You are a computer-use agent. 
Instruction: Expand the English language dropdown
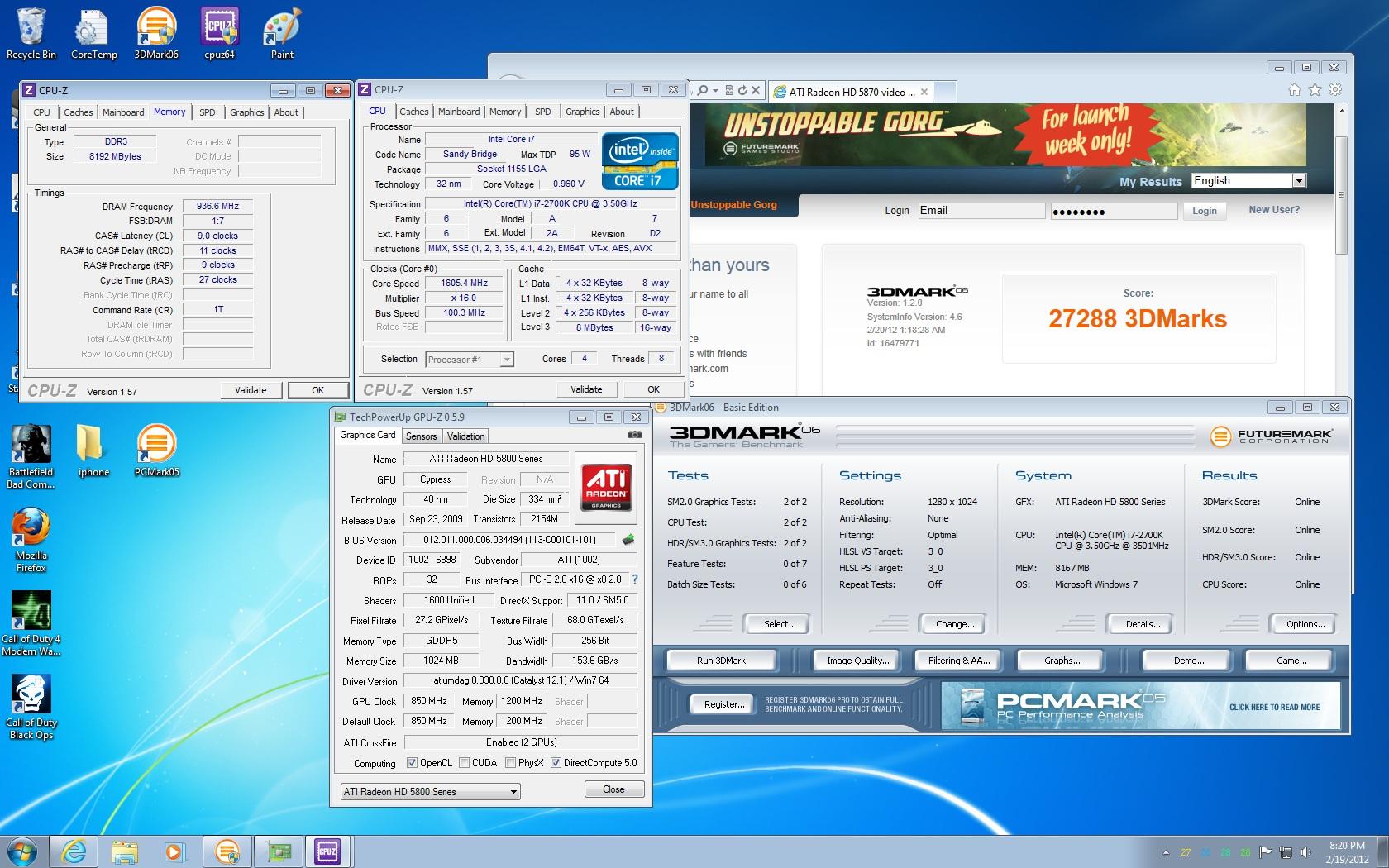point(1299,181)
